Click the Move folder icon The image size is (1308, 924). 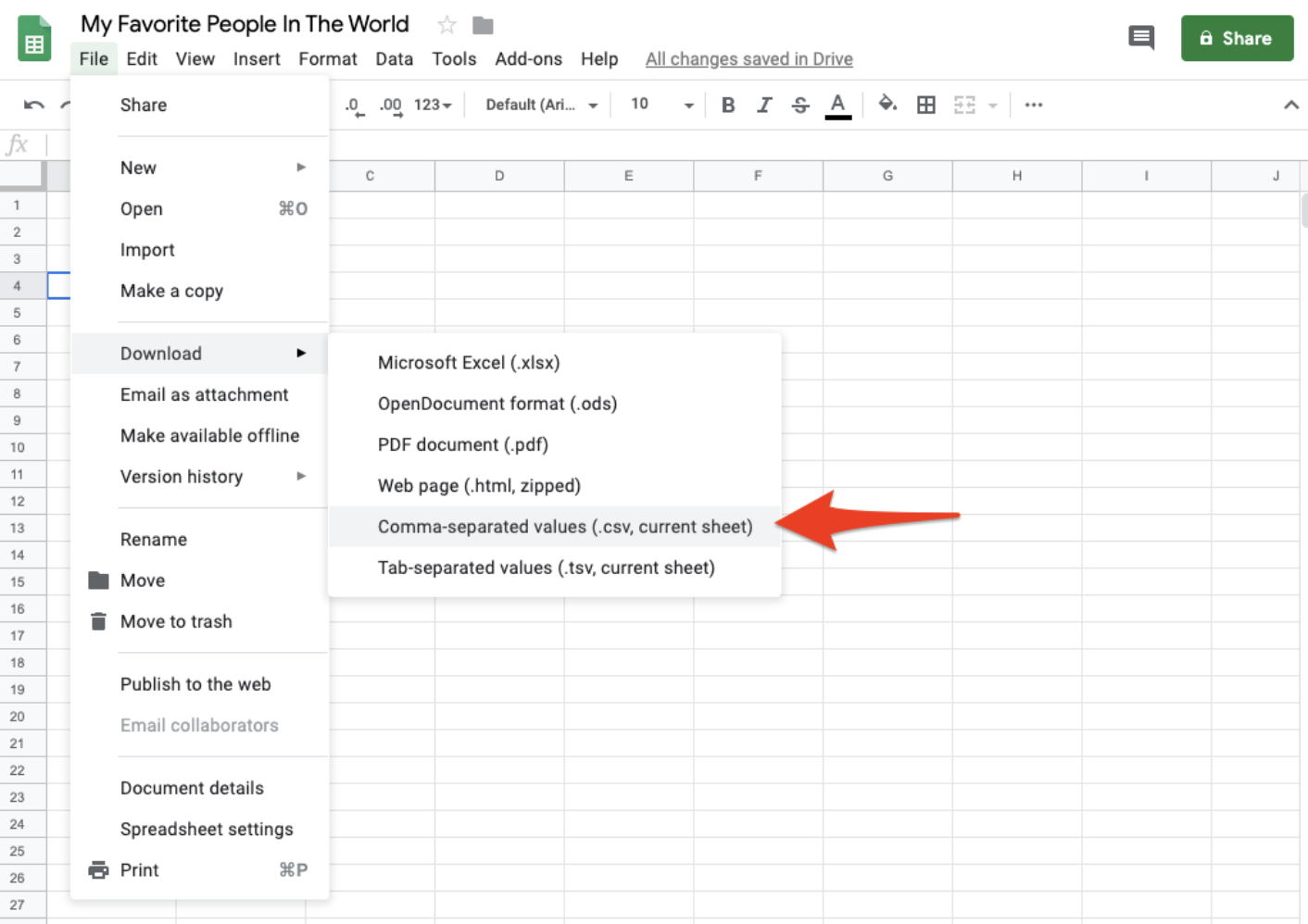tap(98, 580)
